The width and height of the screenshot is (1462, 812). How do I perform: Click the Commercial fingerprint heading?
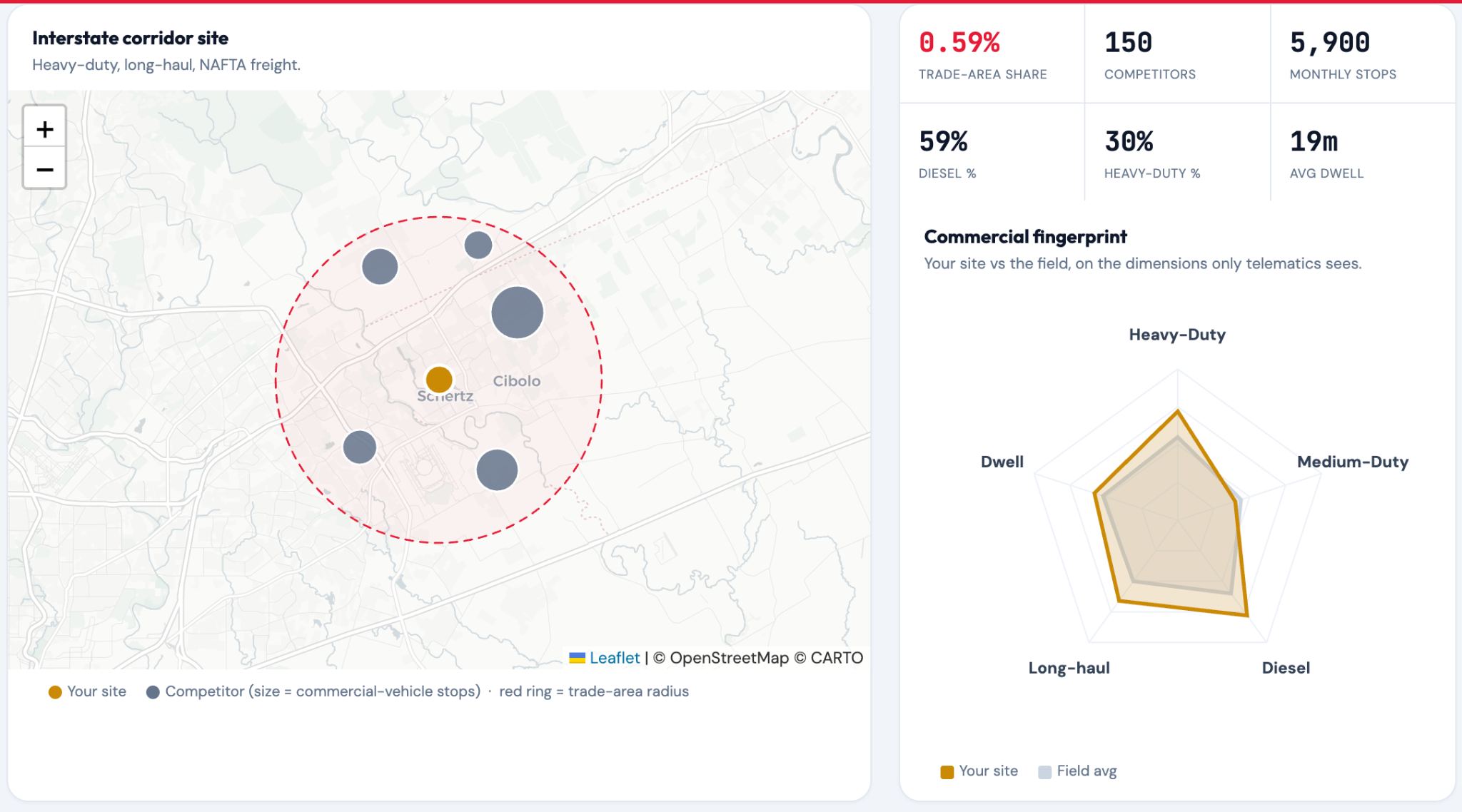pyautogui.click(x=1025, y=236)
